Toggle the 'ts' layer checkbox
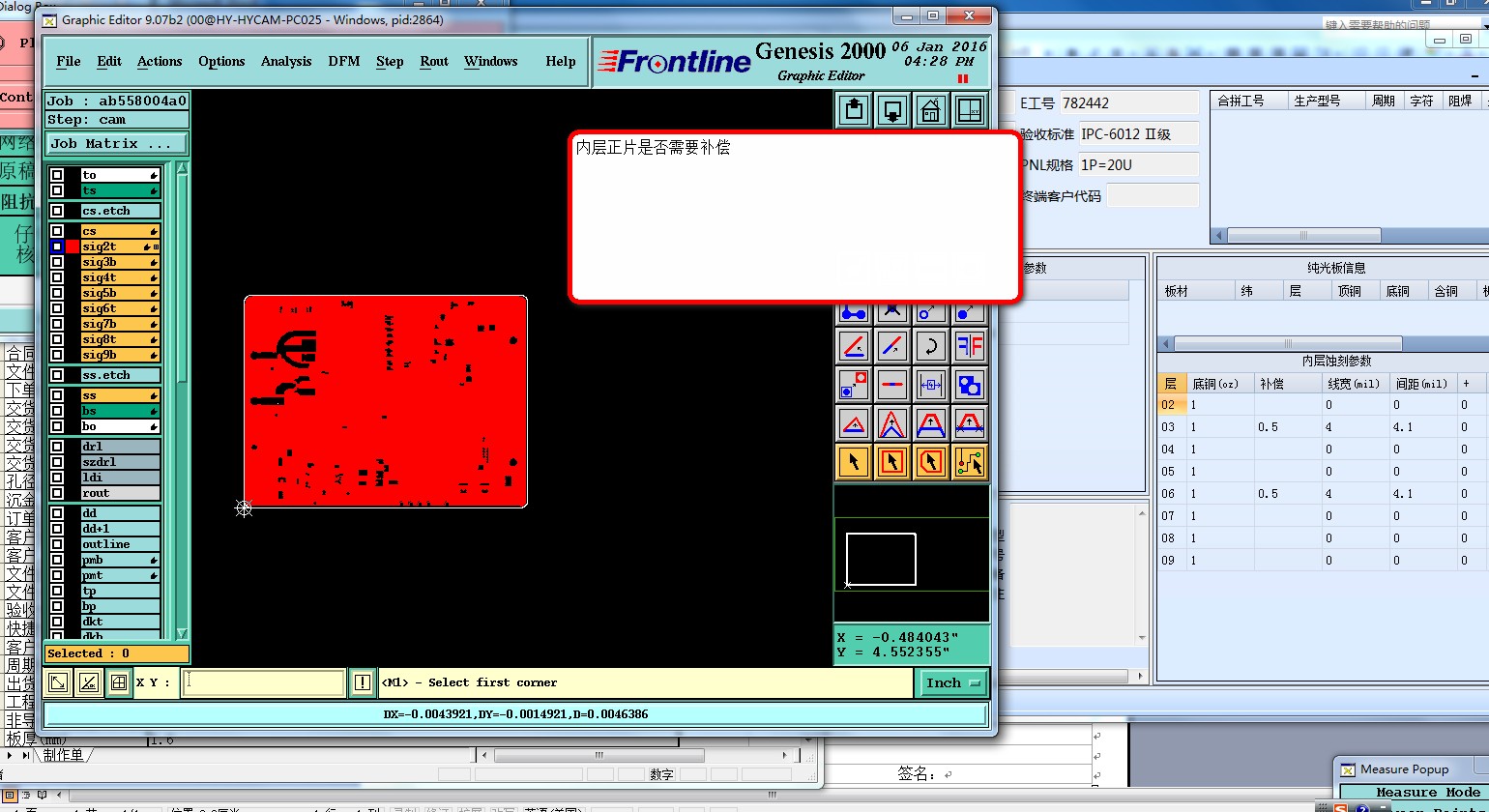Viewport: 1489px width, 812px height. [x=57, y=190]
